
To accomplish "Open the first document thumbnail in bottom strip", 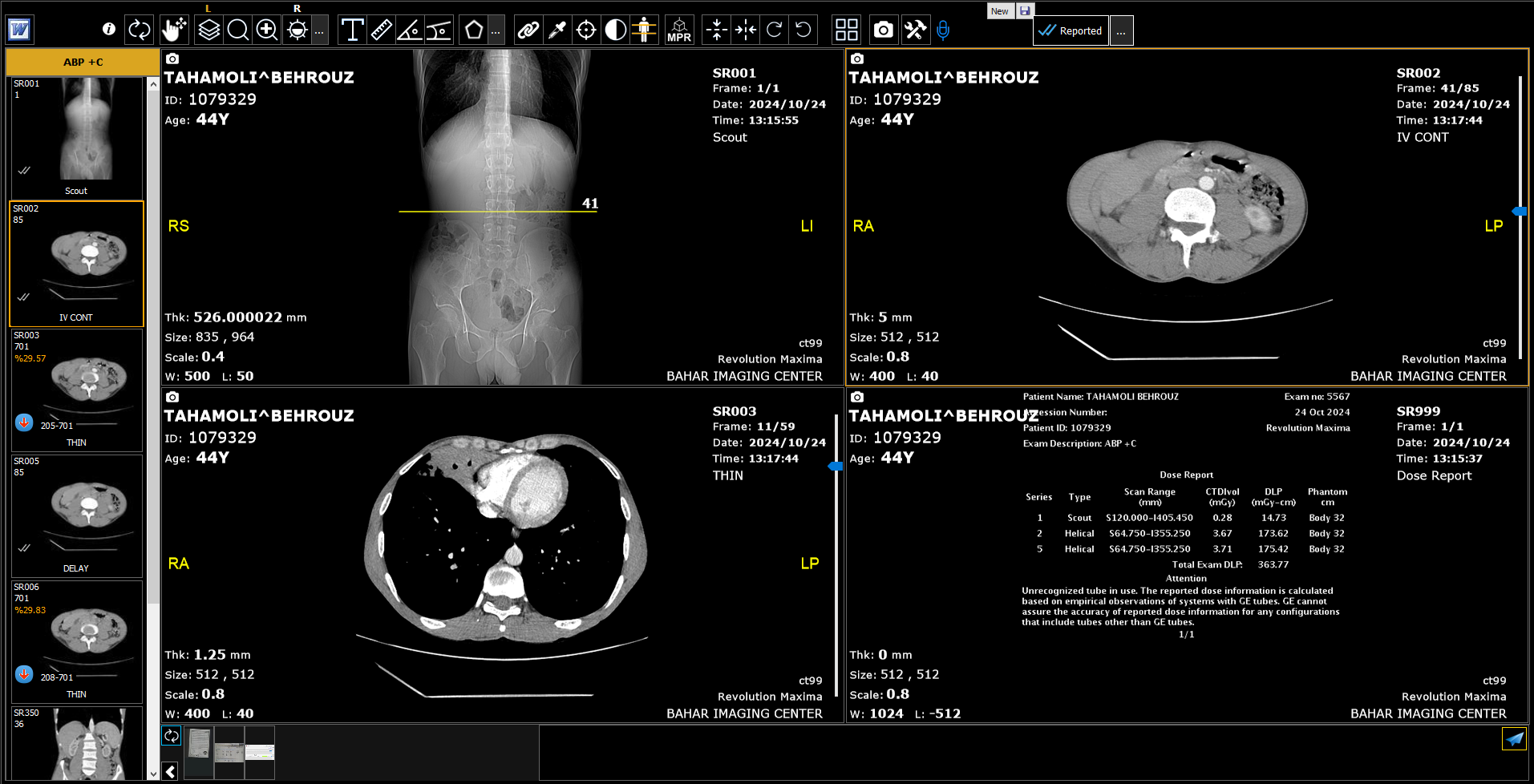I will pyautogui.click(x=199, y=752).
